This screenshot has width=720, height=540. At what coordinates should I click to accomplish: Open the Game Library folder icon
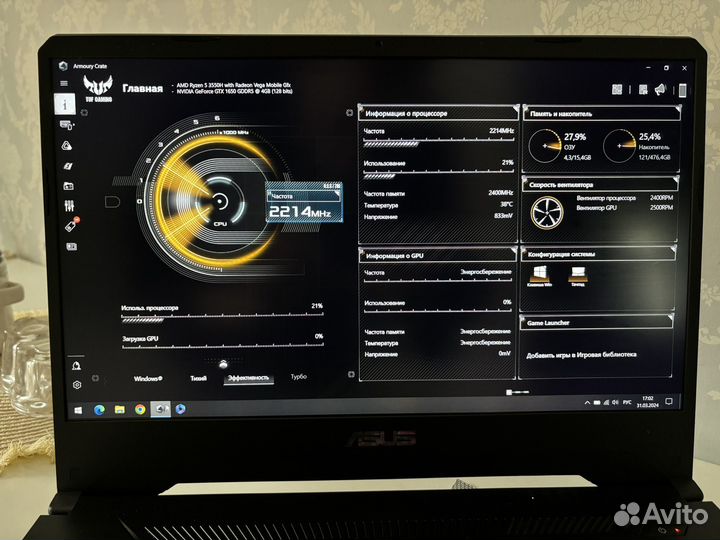point(68,186)
